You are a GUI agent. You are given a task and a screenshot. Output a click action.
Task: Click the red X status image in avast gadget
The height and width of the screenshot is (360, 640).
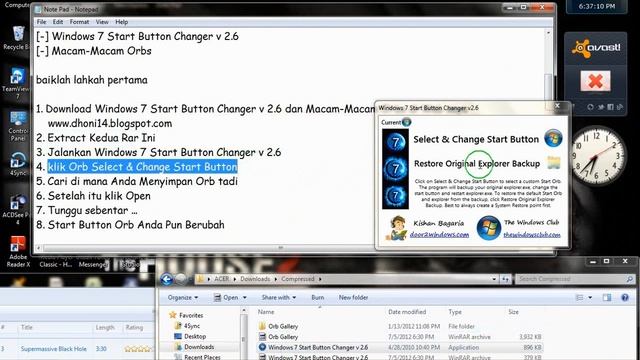[x=596, y=81]
